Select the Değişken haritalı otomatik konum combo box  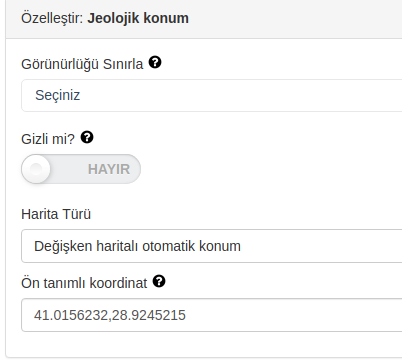(x=212, y=246)
